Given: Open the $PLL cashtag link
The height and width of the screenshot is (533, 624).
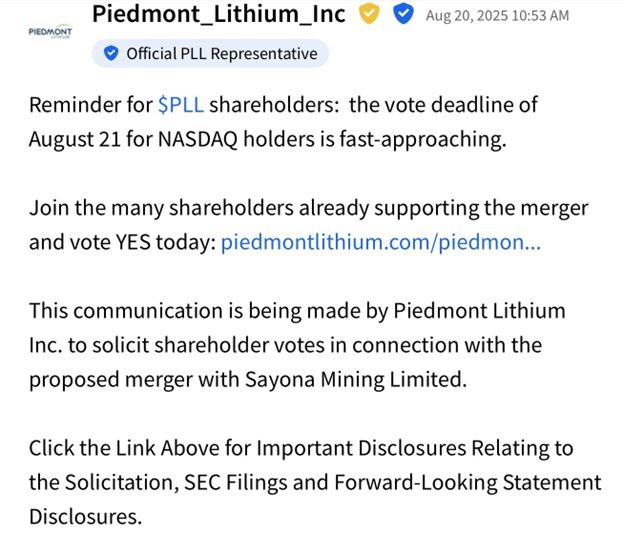Looking at the screenshot, I should (181, 105).
